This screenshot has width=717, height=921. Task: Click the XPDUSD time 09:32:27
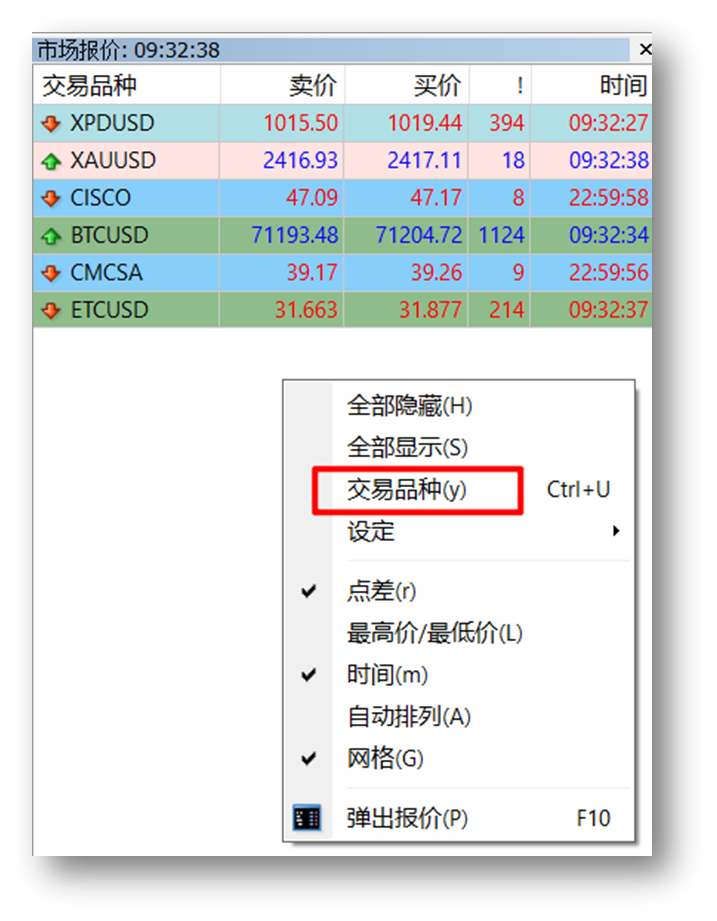tap(609, 123)
